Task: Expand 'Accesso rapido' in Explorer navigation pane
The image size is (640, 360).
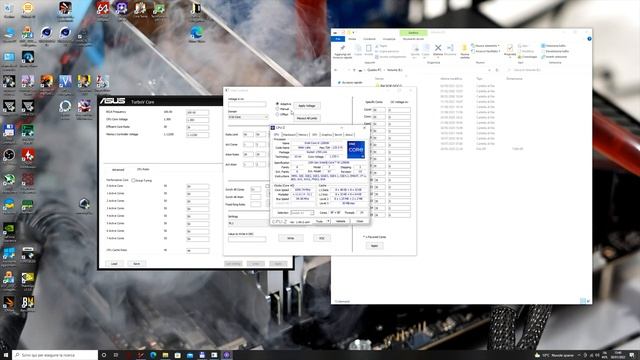Action: 351,82
